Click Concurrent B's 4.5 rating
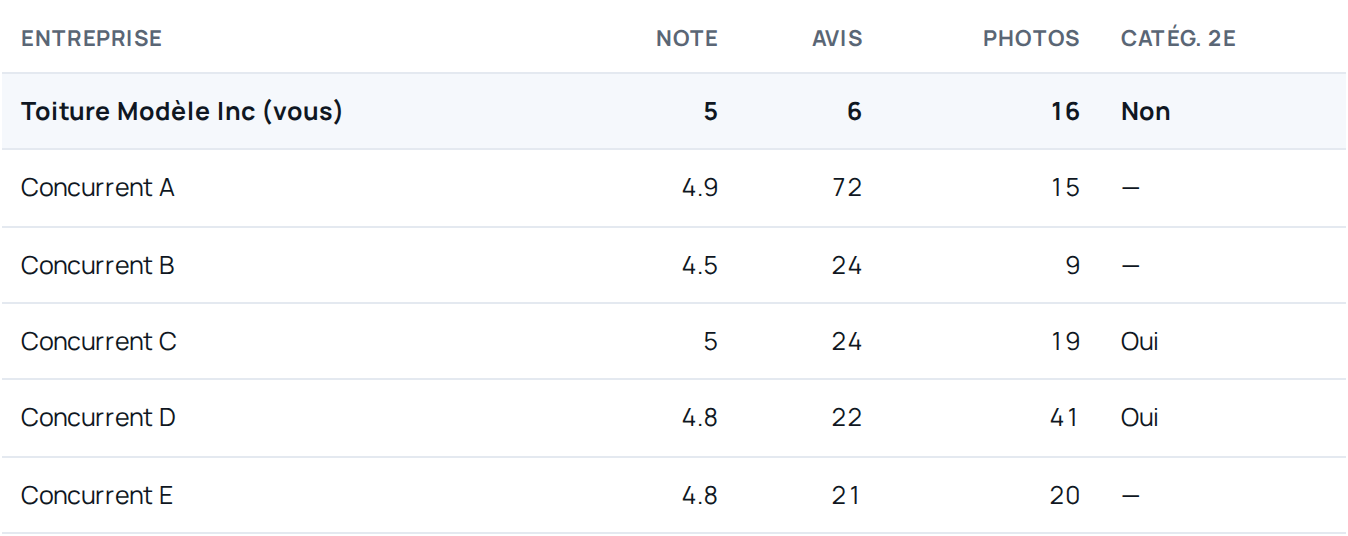The image size is (1348, 536). click(x=700, y=266)
